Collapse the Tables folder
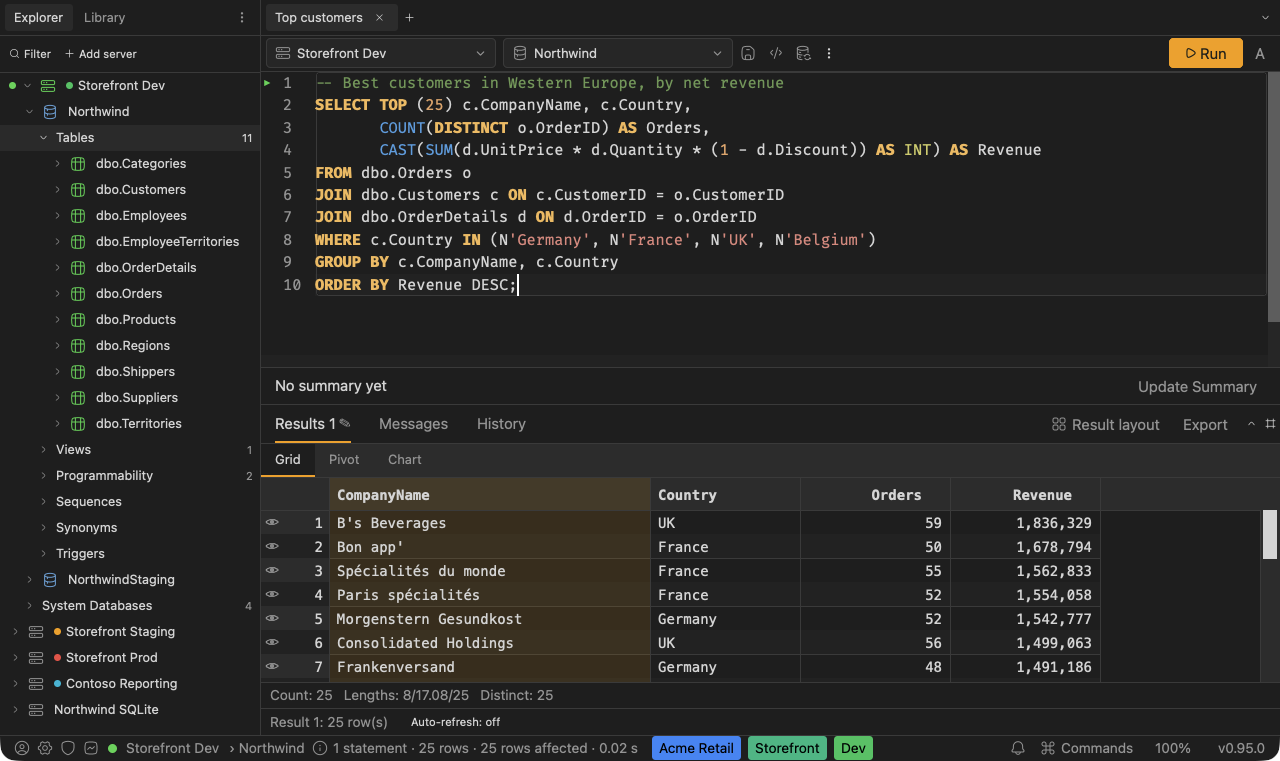Image resolution: width=1280 pixels, height=761 pixels. pos(44,137)
